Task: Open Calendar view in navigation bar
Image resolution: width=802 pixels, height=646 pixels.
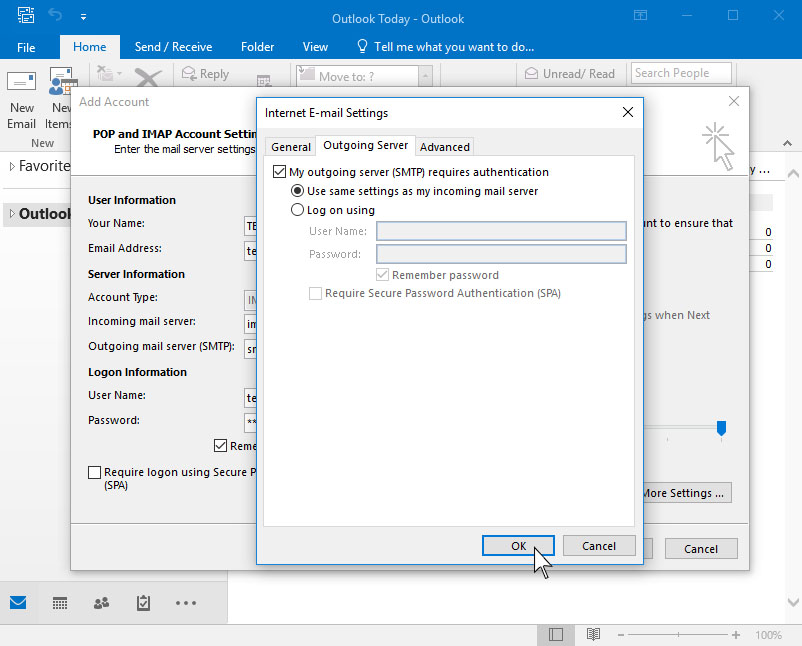Action: 60,603
